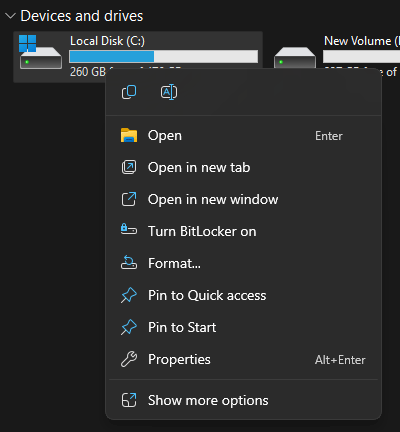Image resolution: width=400 pixels, height=432 pixels.
Task: Click Show more options
Action: (243, 400)
